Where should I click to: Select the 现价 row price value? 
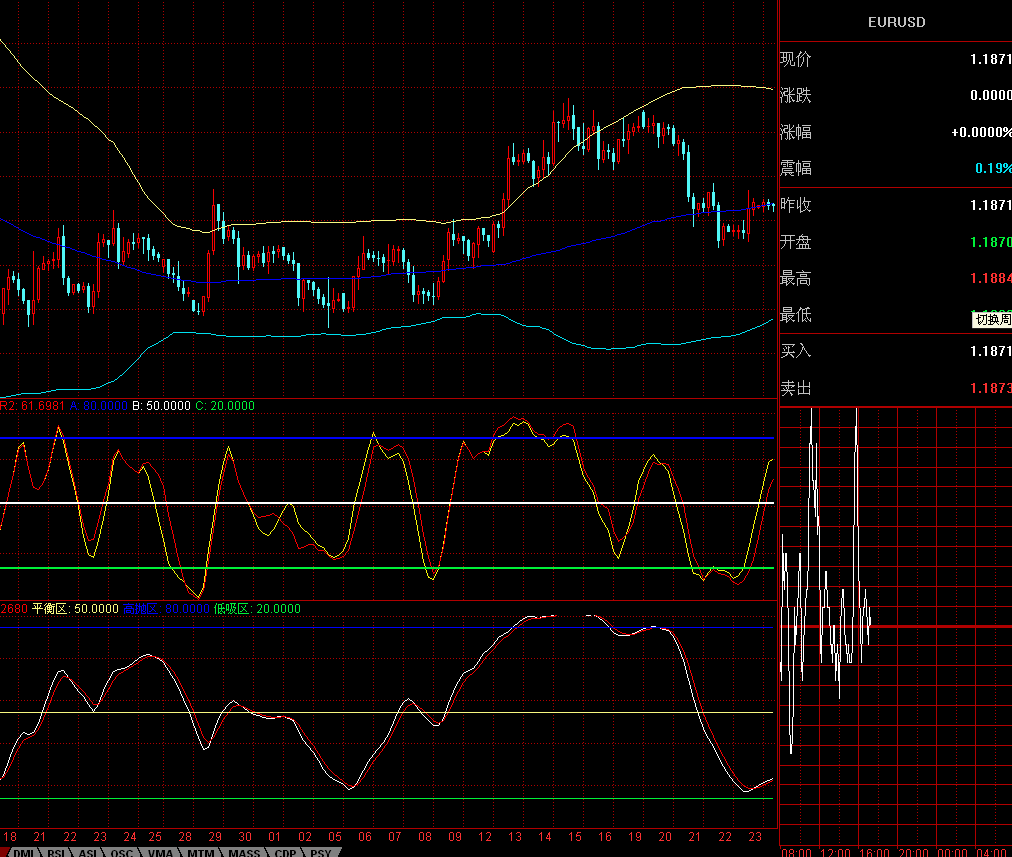coord(991,59)
